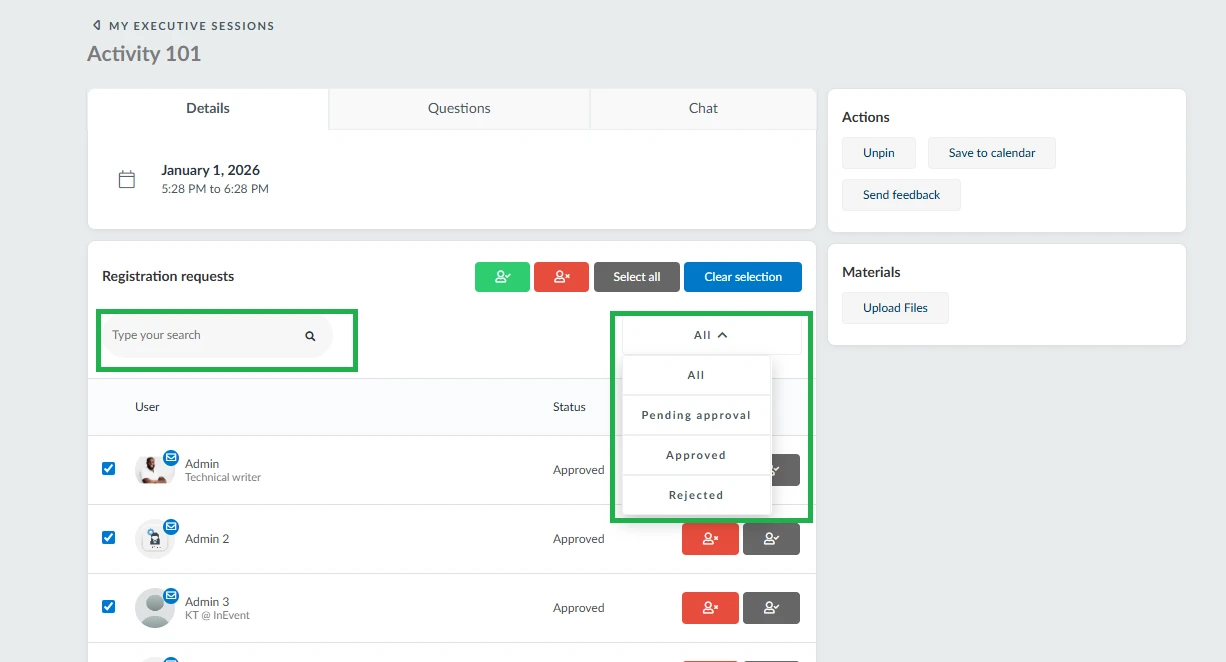Switch to the Questions tab

[458, 108]
